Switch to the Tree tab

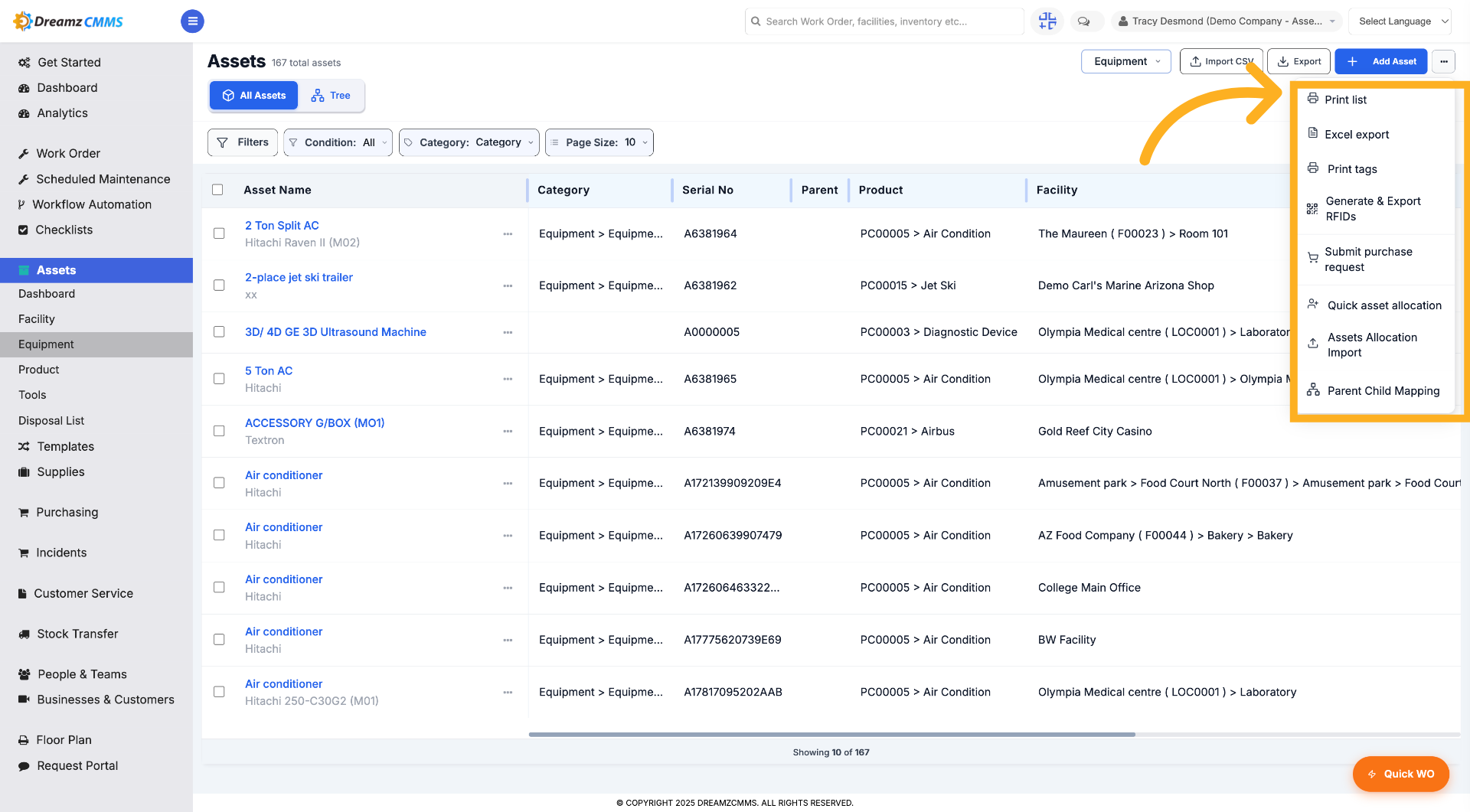coord(331,96)
